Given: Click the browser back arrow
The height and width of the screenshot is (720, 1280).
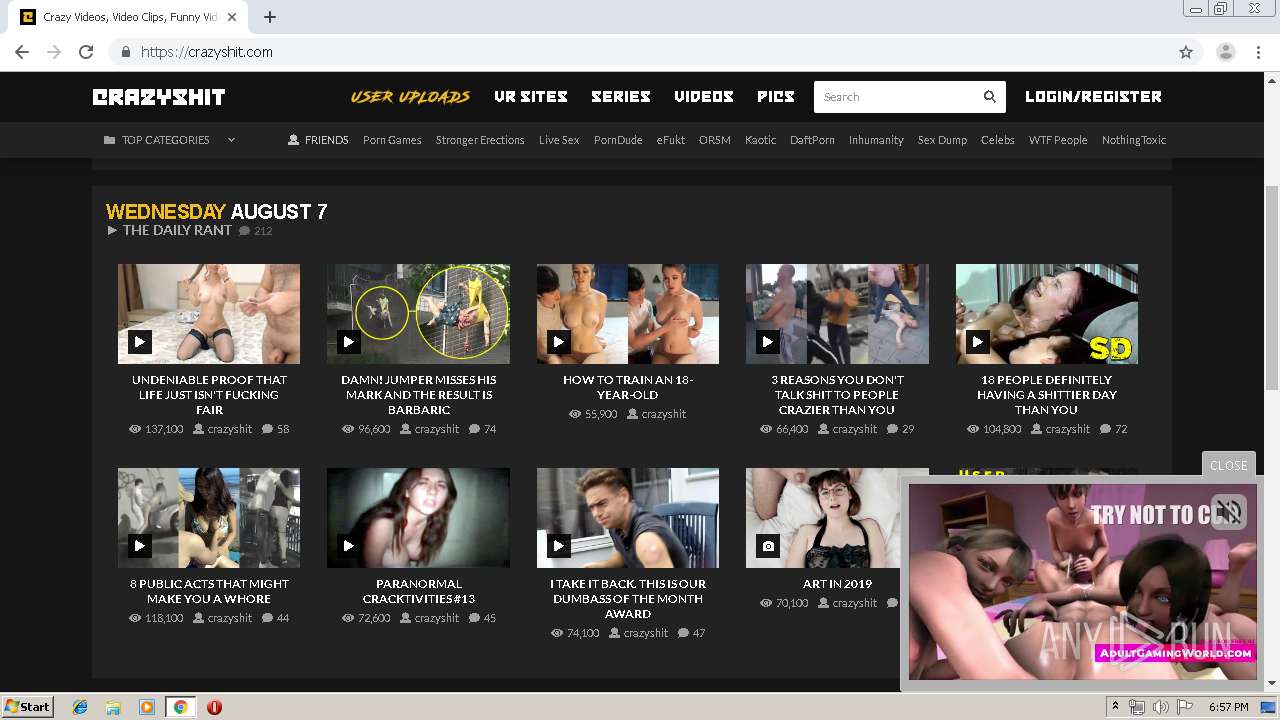Looking at the screenshot, I should tap(22, 52).
